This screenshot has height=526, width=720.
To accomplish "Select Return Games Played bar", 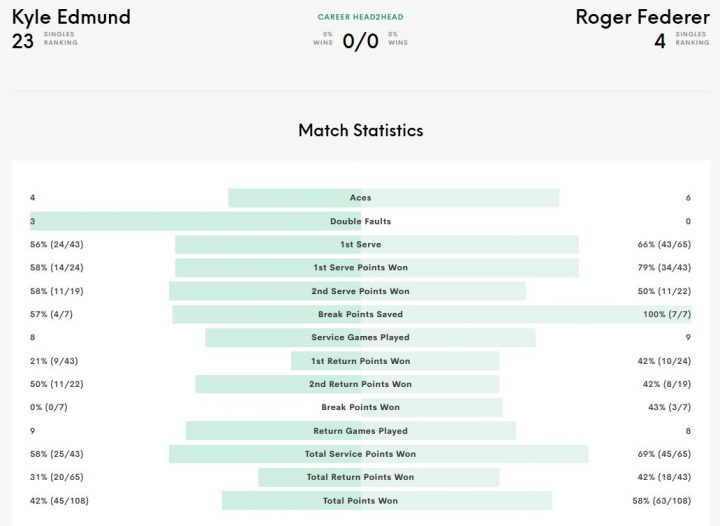I will tap(351, 431).
